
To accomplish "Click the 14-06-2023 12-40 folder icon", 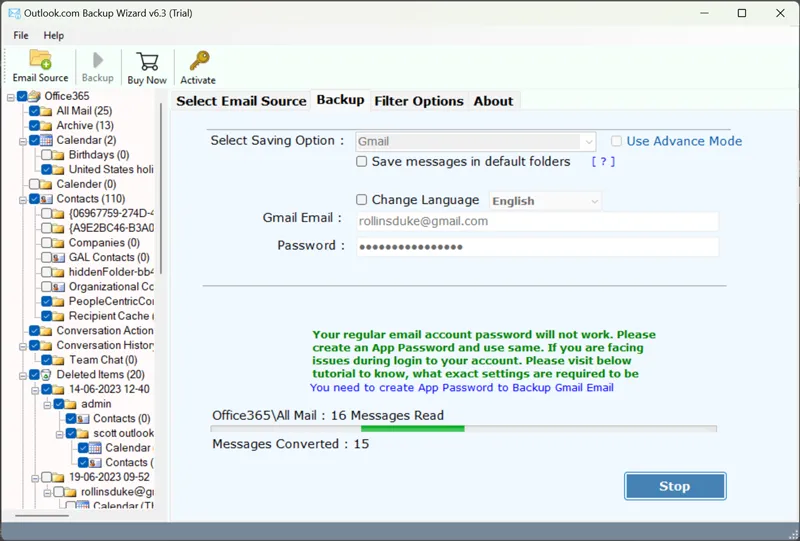I will coord(59,389).
